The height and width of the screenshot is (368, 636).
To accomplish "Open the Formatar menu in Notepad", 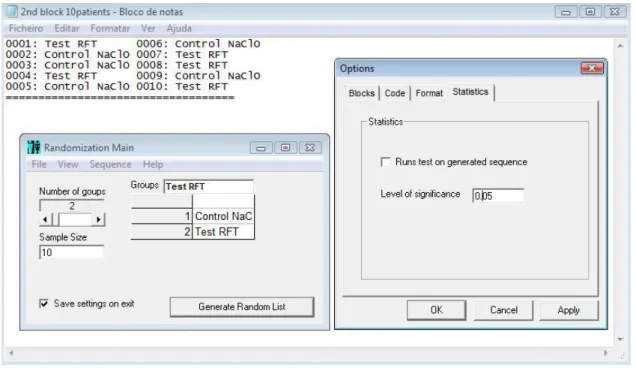I will tap(110, 28).
